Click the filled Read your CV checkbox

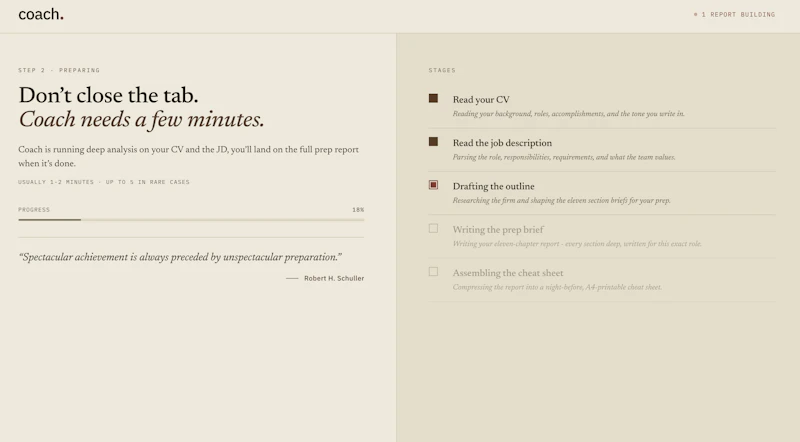pos(433,98)
